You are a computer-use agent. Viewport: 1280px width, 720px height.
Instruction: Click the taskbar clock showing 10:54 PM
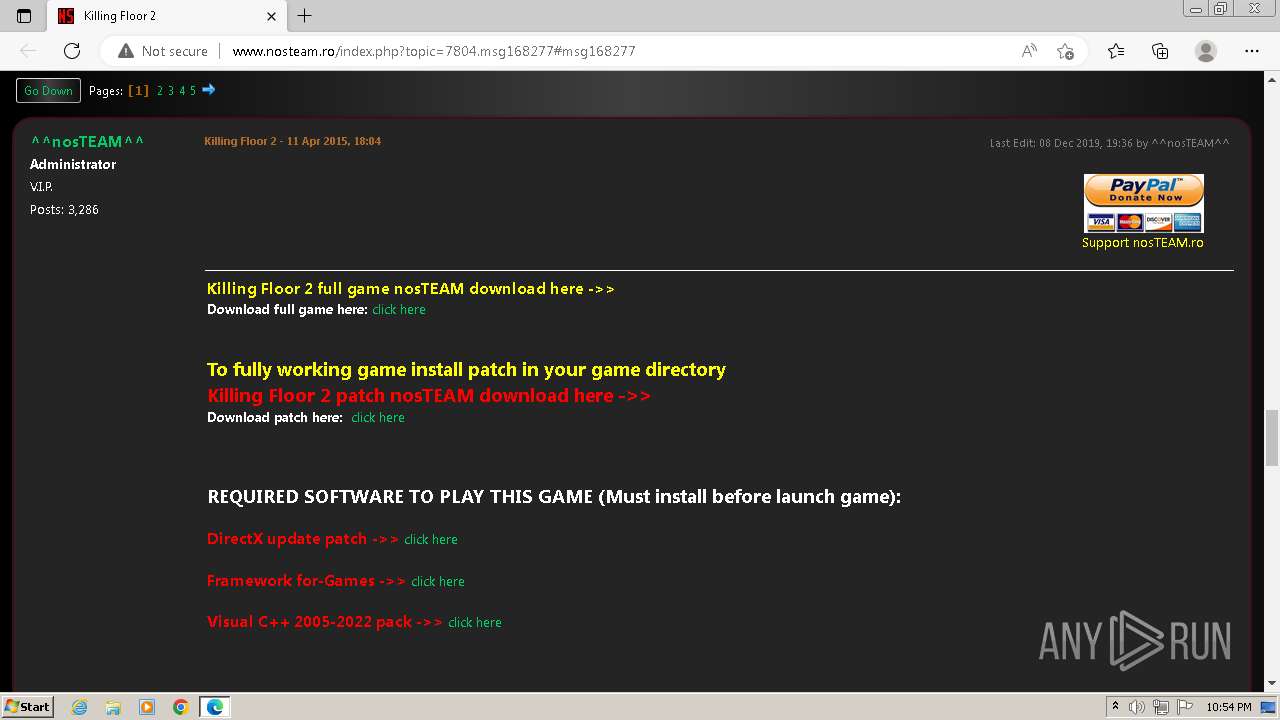(1229, 707)
